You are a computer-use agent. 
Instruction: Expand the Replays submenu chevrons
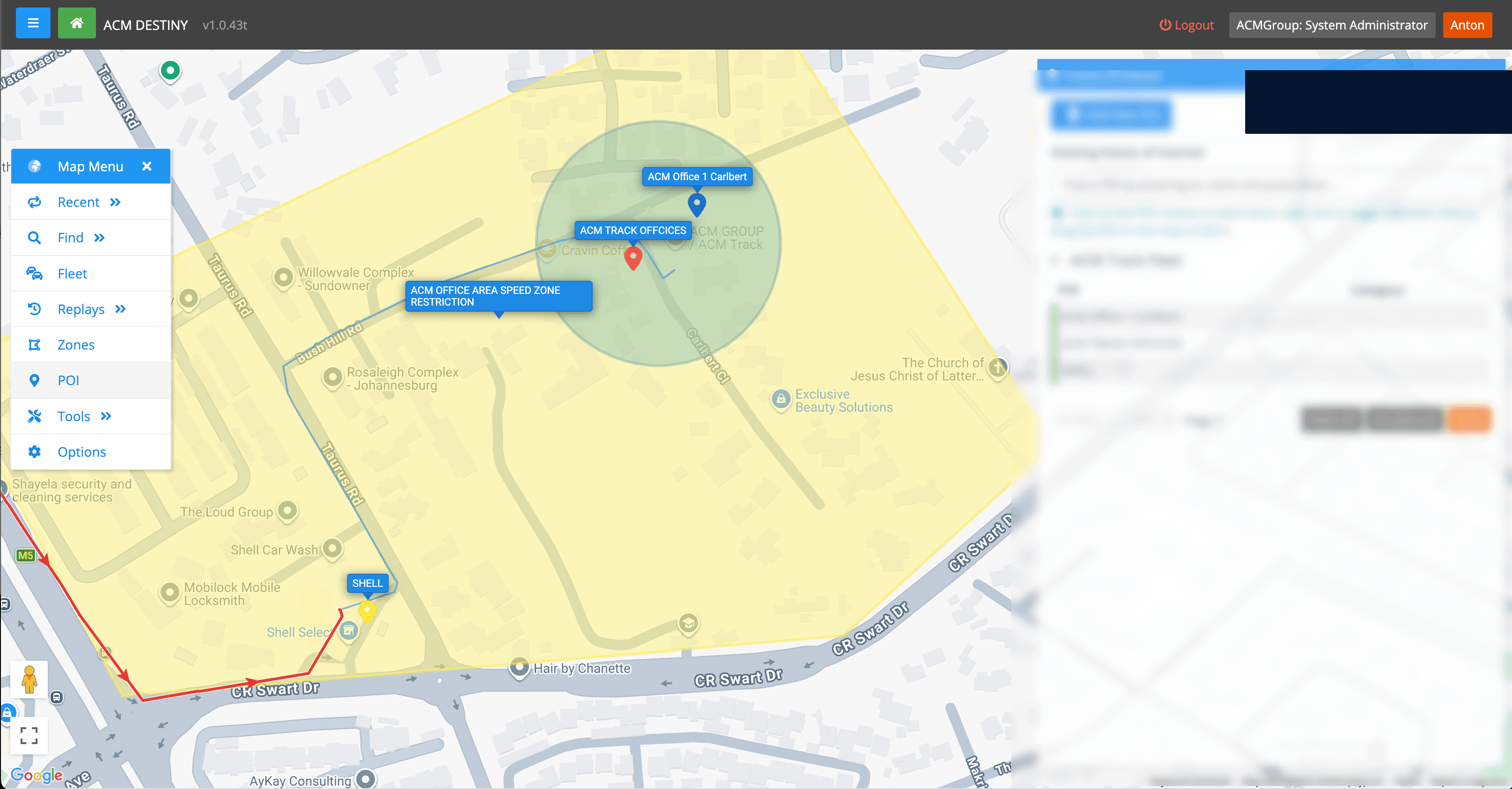(x=121, y=309)
